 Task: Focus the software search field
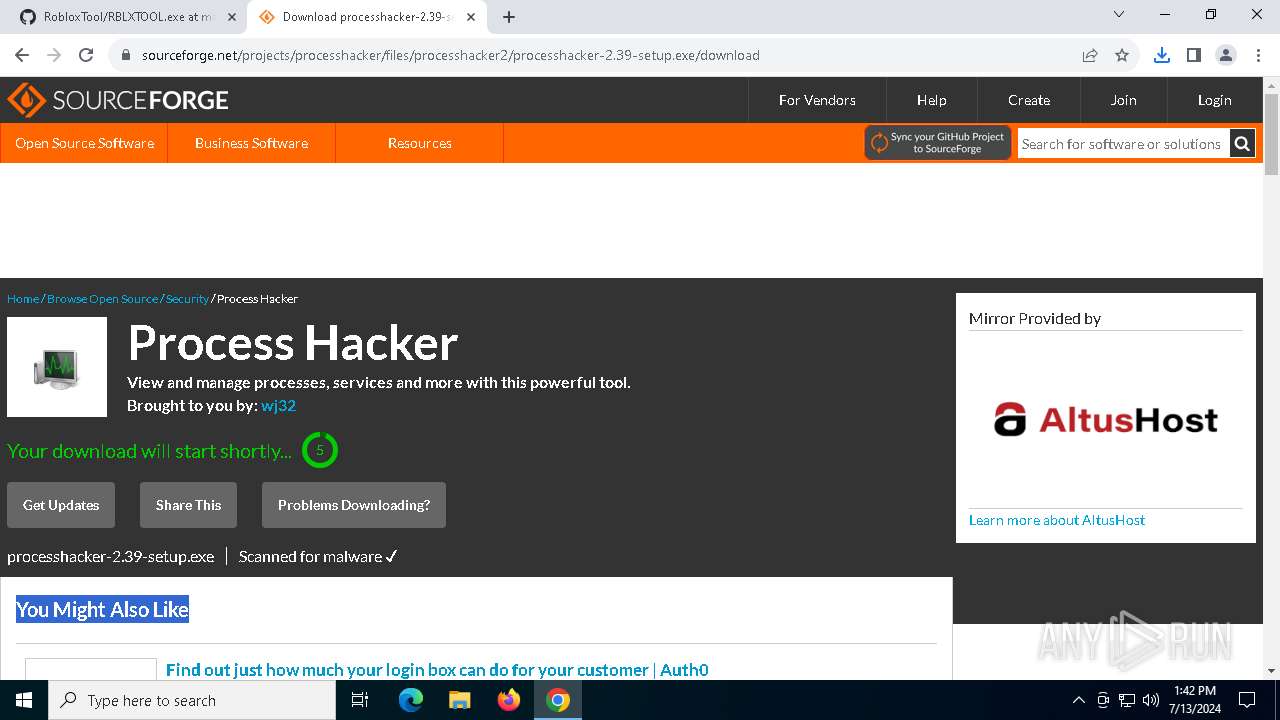point(1123,144)
